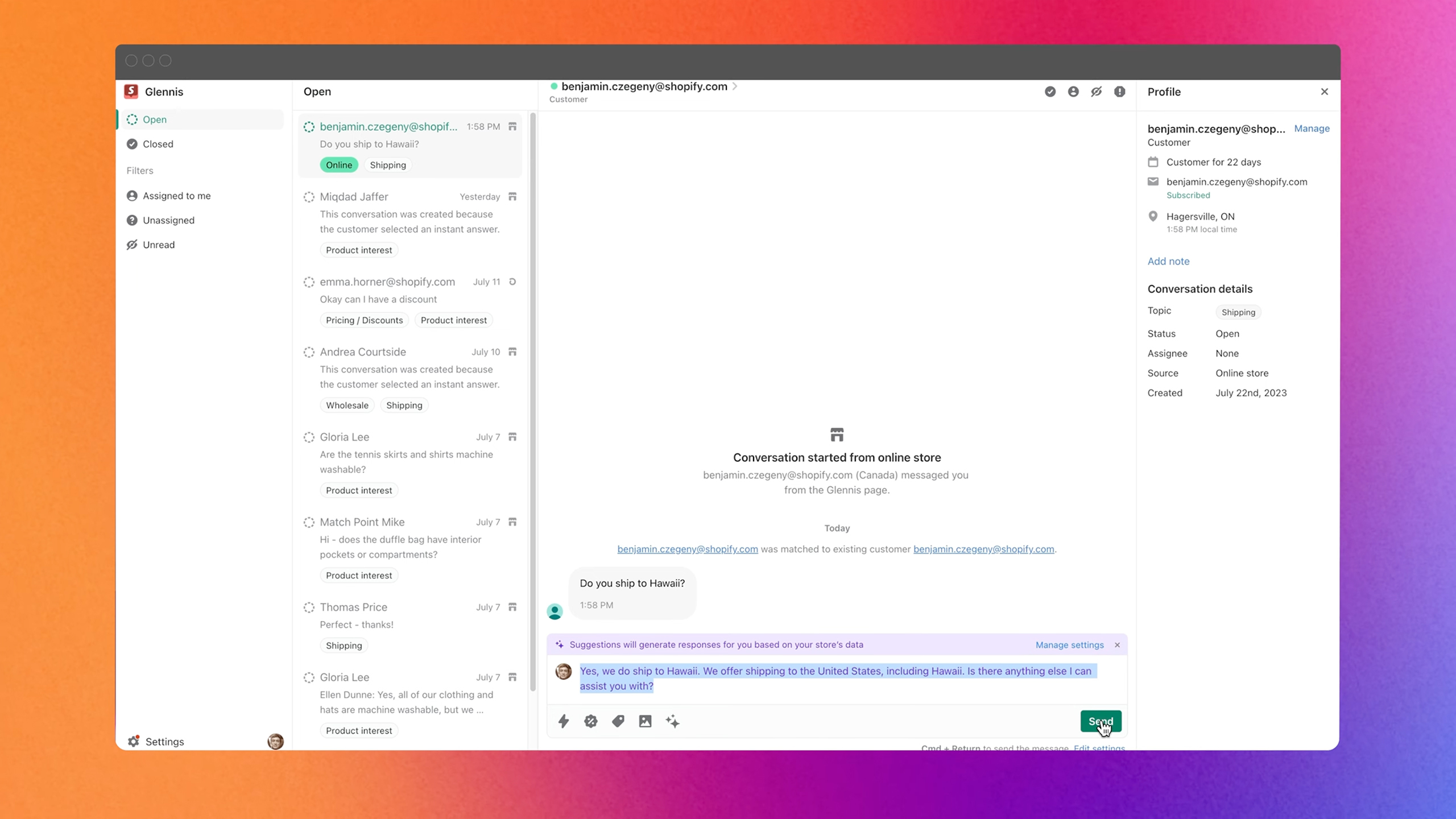Click the product tag icon in composer
This screenshot has width=1456, height=819.
pyautogui.click(x=618, y=721)
